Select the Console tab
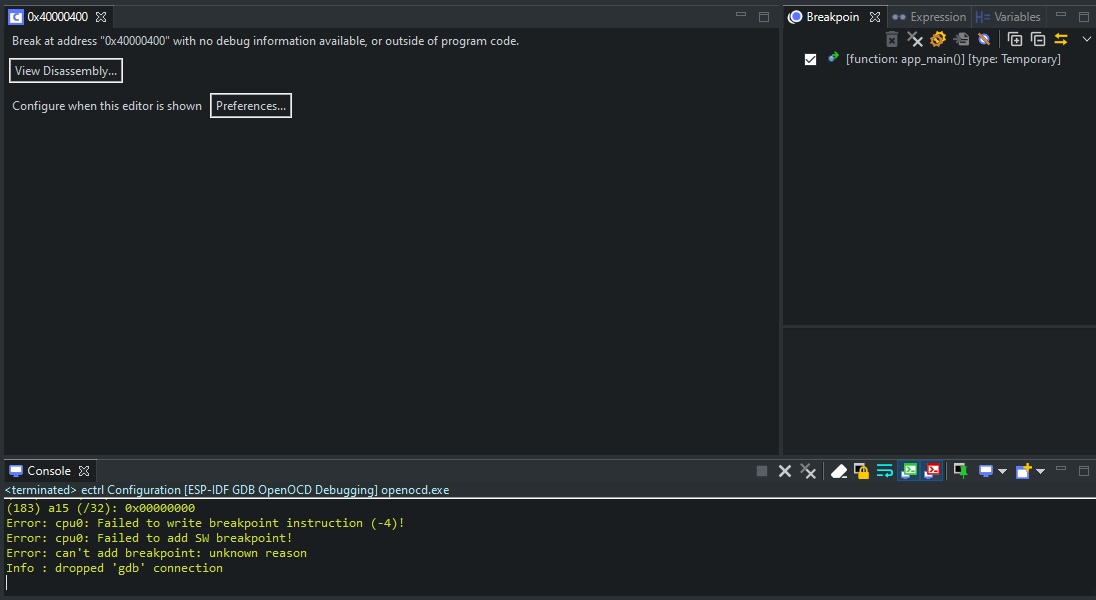 pyautogui.click(x=48, y=471)
